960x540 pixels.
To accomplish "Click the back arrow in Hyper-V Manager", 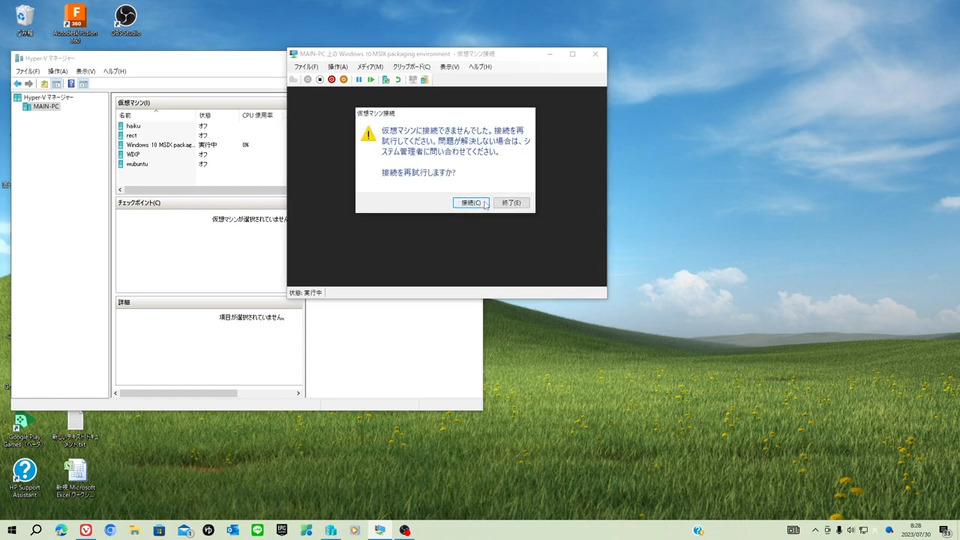I will pos(17,84).
